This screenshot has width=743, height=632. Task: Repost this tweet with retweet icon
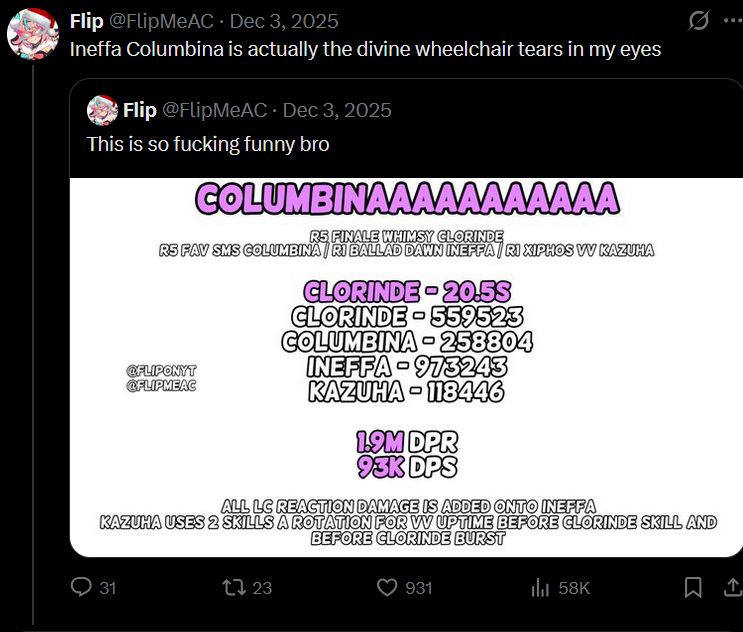(234, 588)
